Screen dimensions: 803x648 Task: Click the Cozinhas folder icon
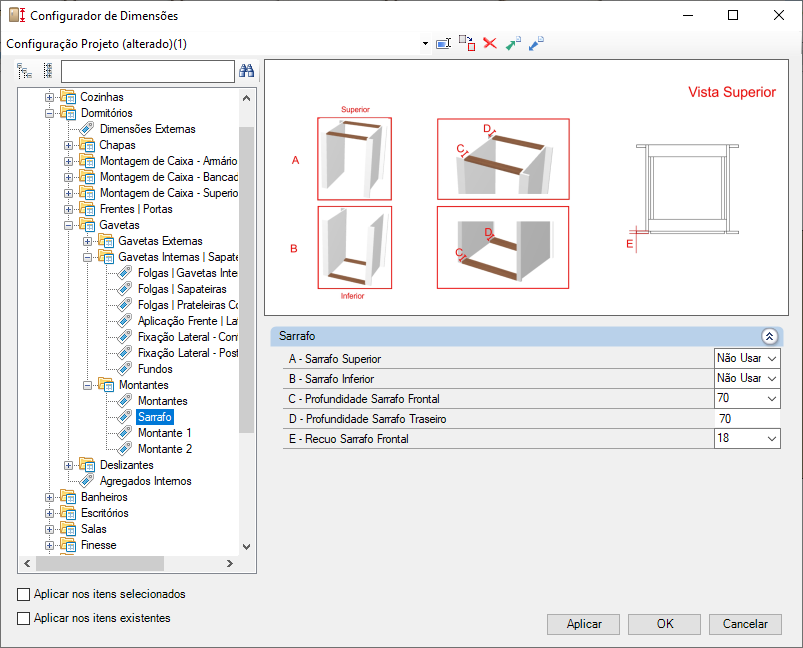68,97
